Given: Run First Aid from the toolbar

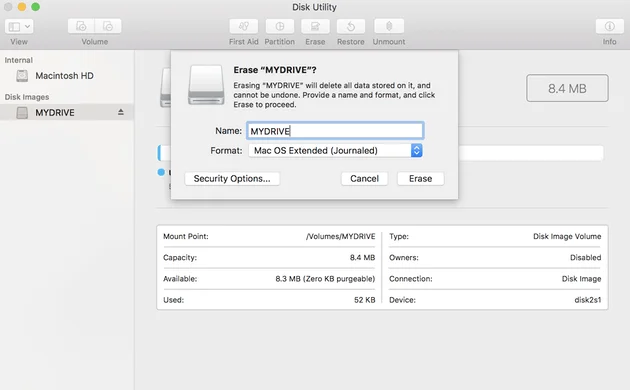Looking at the screenshot, I should 243,27.
